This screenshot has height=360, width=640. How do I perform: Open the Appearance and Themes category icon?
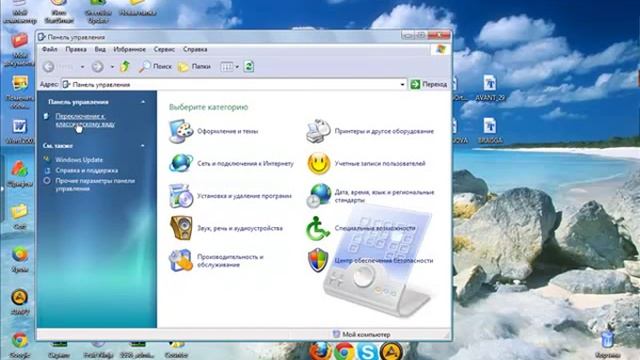pos(181,131)
